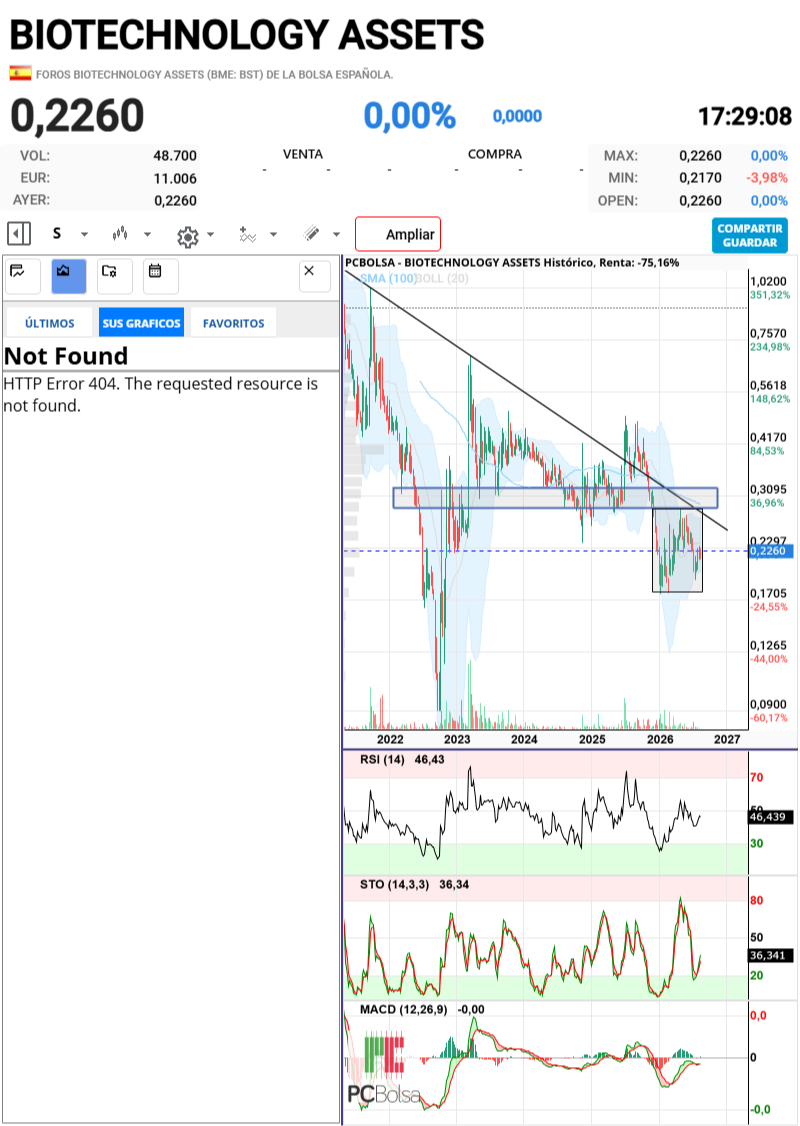Open the S timeframe selector
This screenshot has height=1126, width=800.
coord(57,234)
